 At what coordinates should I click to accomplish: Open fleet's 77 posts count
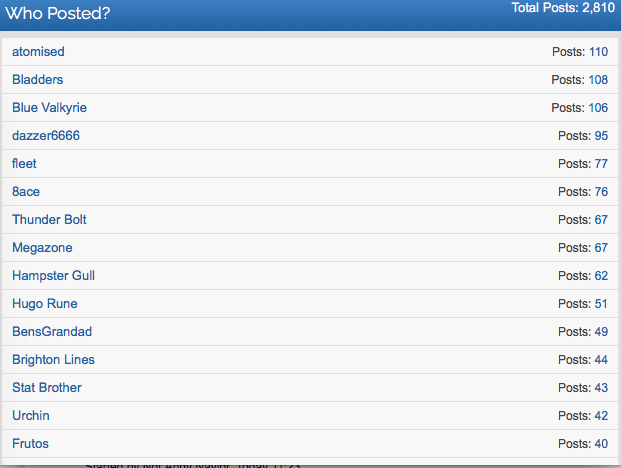601,164
